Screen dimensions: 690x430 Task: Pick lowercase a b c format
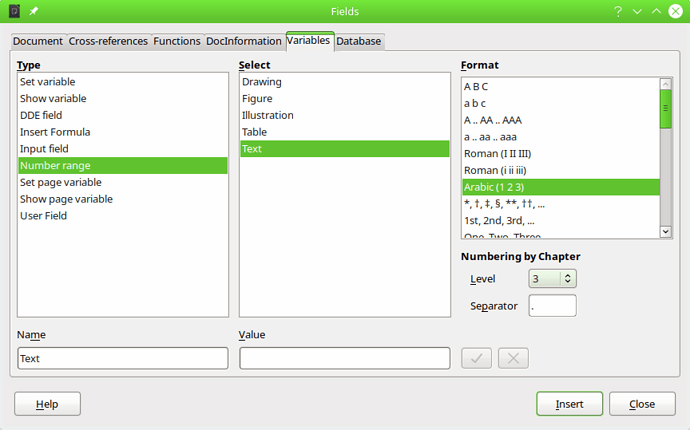tap(561, 103)
